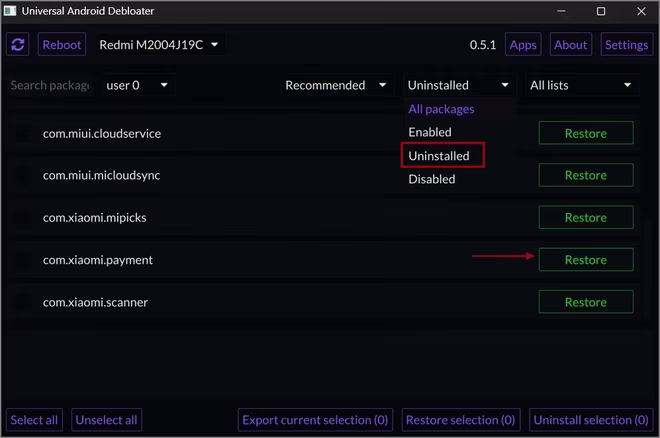Tick the checkbox for com.xiaomi.payment
The height and width of the screenshot is (438, 660).
[x=23, y=260]
